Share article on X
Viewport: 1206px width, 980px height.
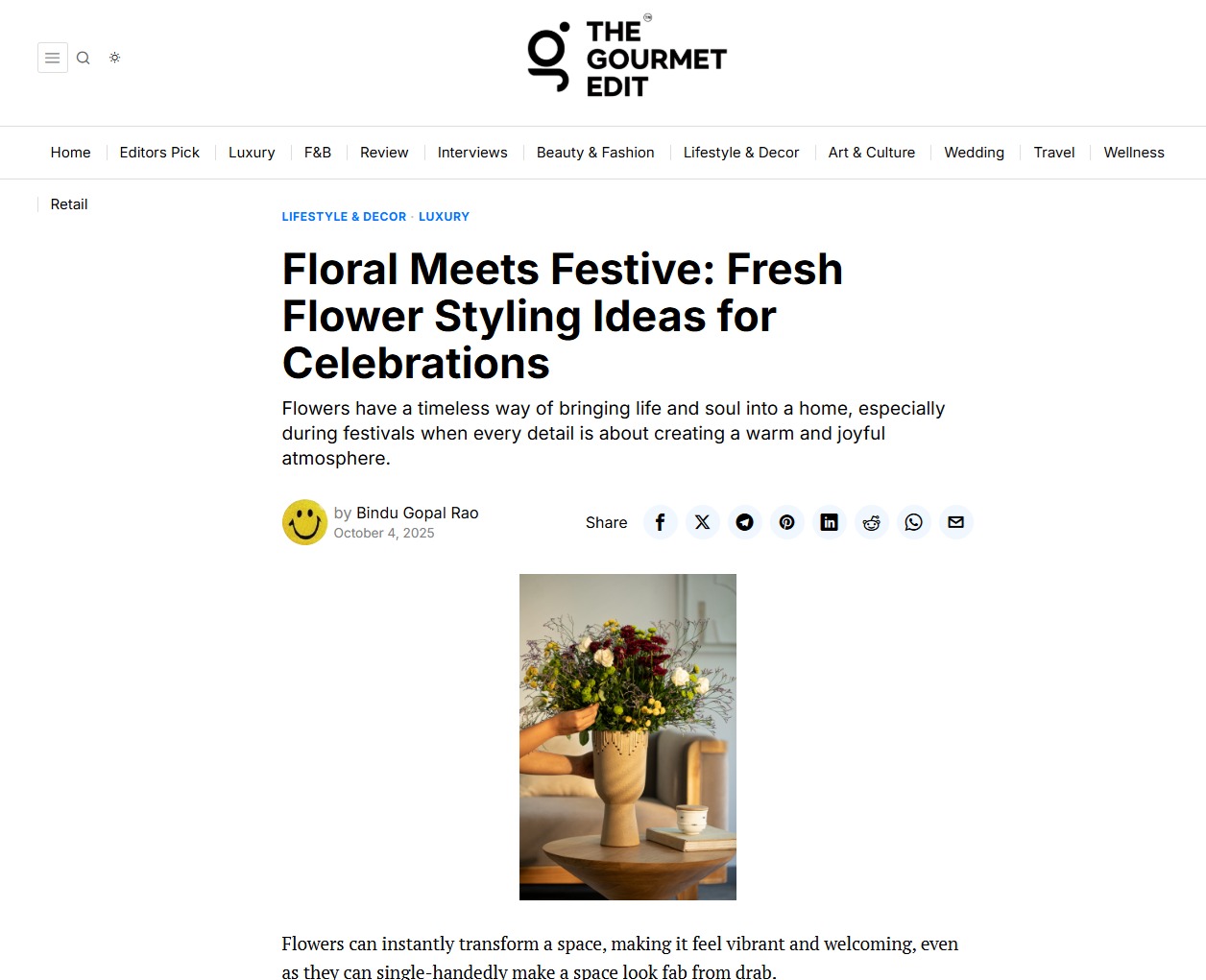(703, 522)
